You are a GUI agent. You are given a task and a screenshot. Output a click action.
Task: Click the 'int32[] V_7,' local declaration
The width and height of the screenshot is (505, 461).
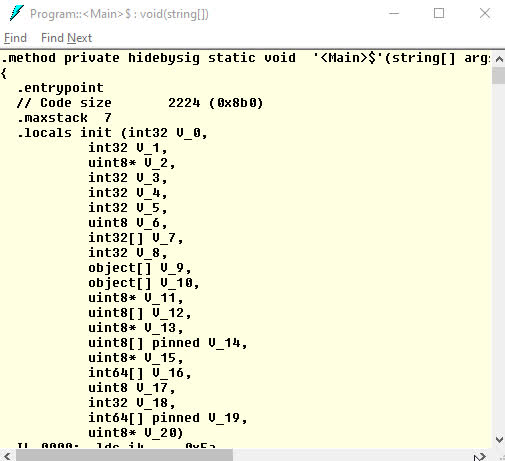pos(136,238)
